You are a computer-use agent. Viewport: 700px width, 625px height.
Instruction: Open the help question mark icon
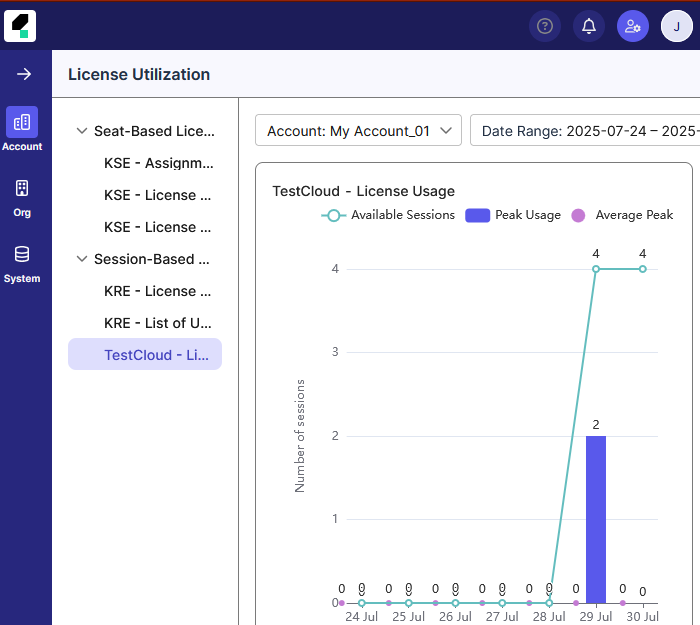tap(545, 26)
